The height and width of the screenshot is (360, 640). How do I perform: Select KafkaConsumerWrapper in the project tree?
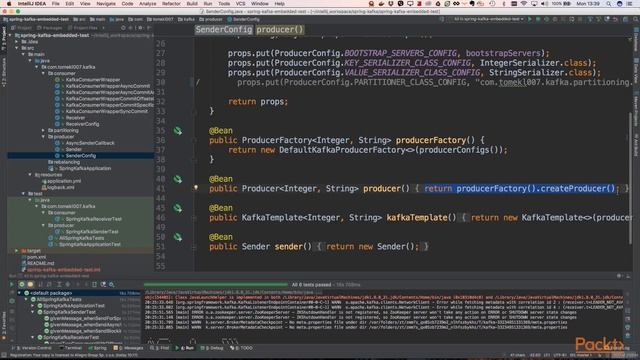[x=92, y=80]
